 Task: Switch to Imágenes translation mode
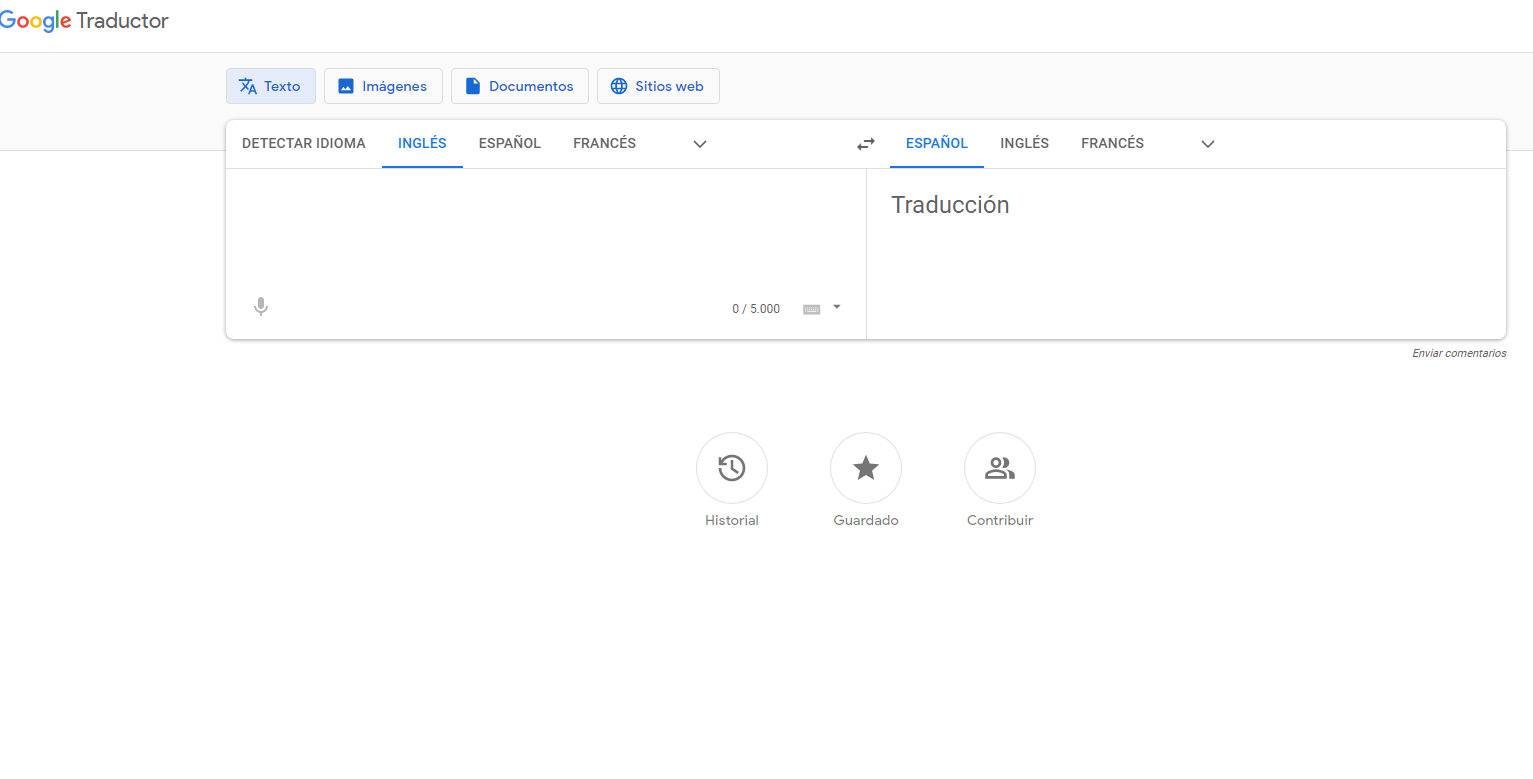383,86
